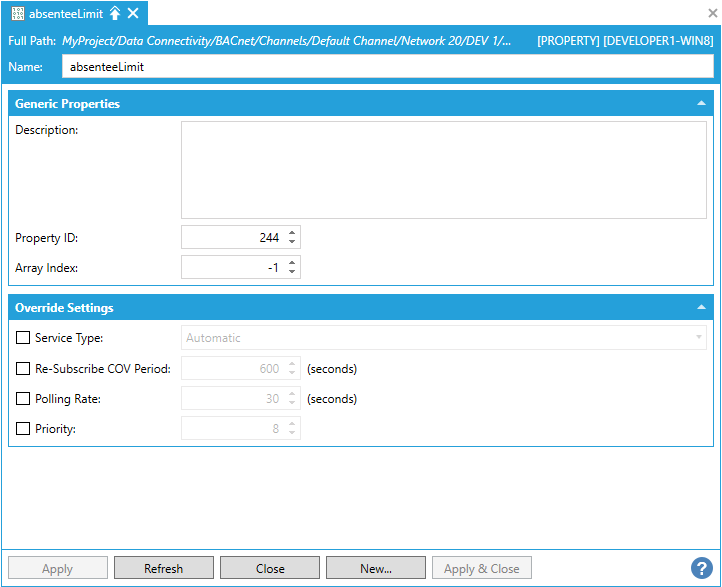Toggle the Polling Rate checkbox

point(23,398)
